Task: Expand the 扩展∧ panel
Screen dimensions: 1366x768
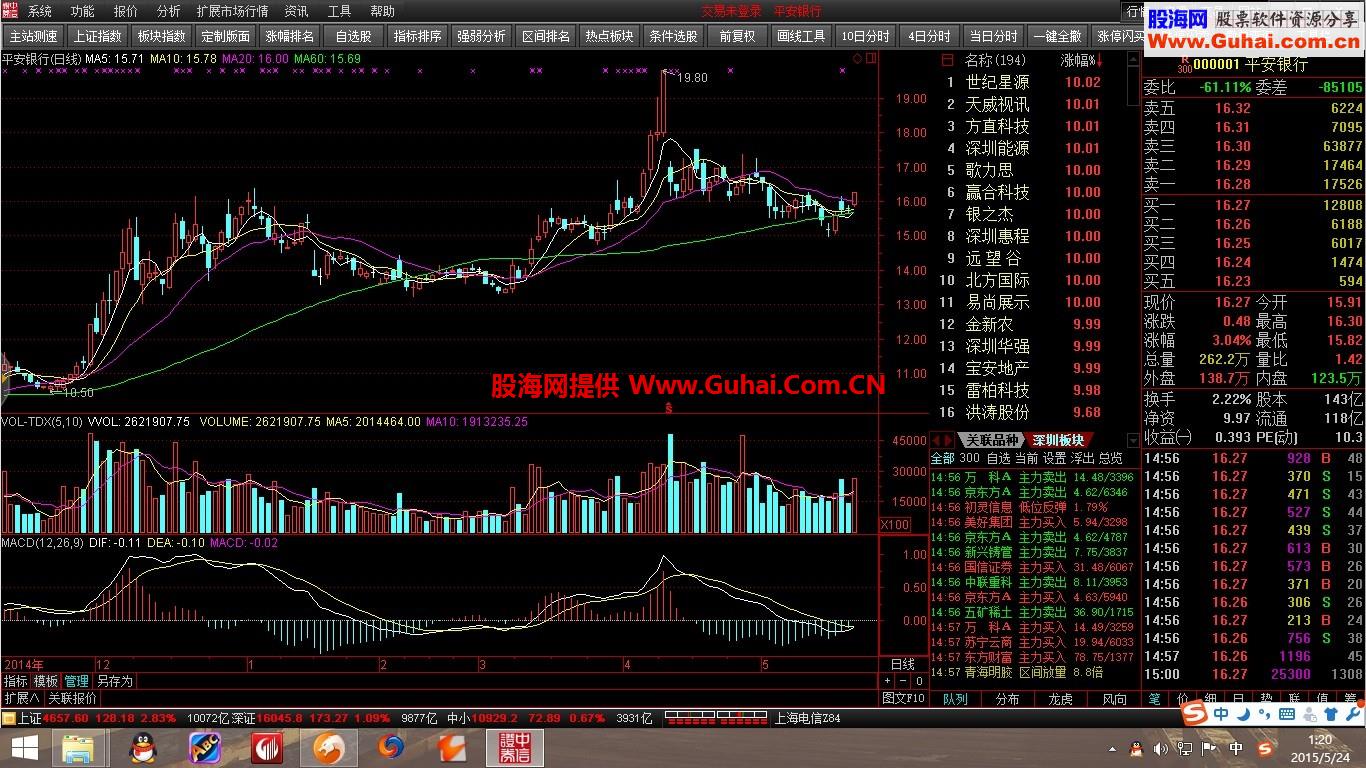Action: coord(22,698)
